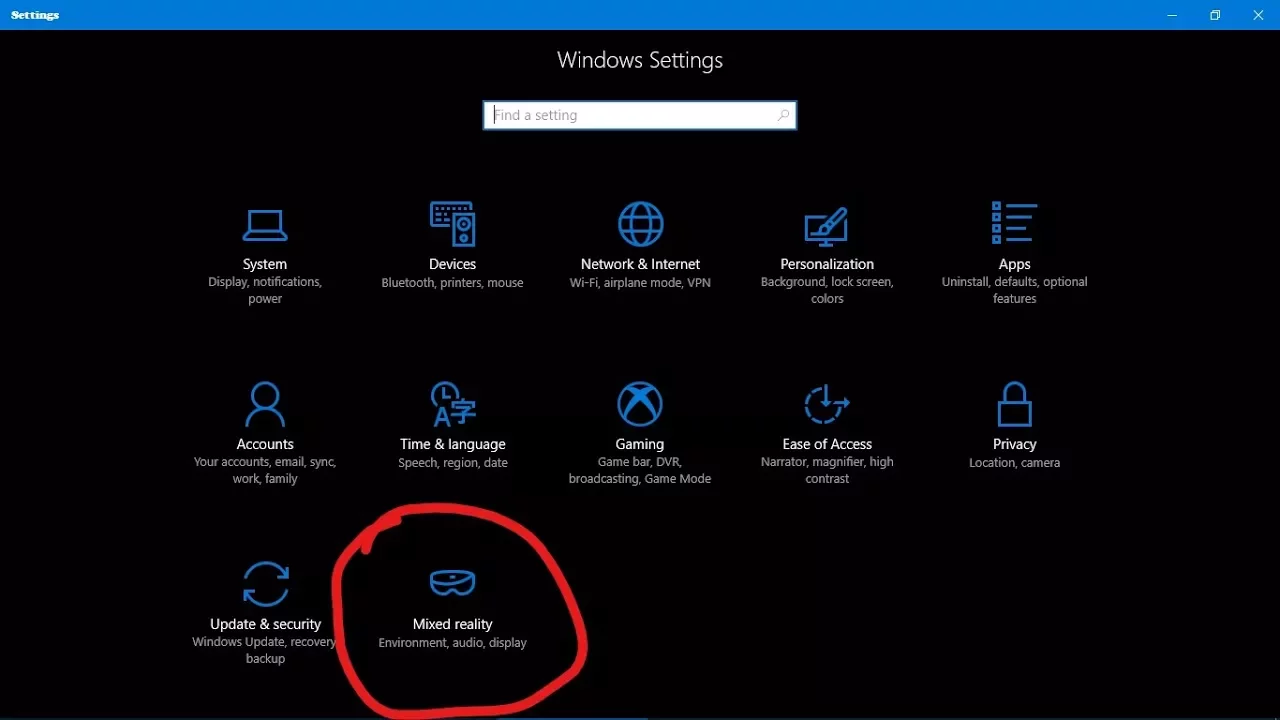Screen dimensions: 1280x720
Task: Open the Mixed reality headset icon
Action: tap(452, 581)
